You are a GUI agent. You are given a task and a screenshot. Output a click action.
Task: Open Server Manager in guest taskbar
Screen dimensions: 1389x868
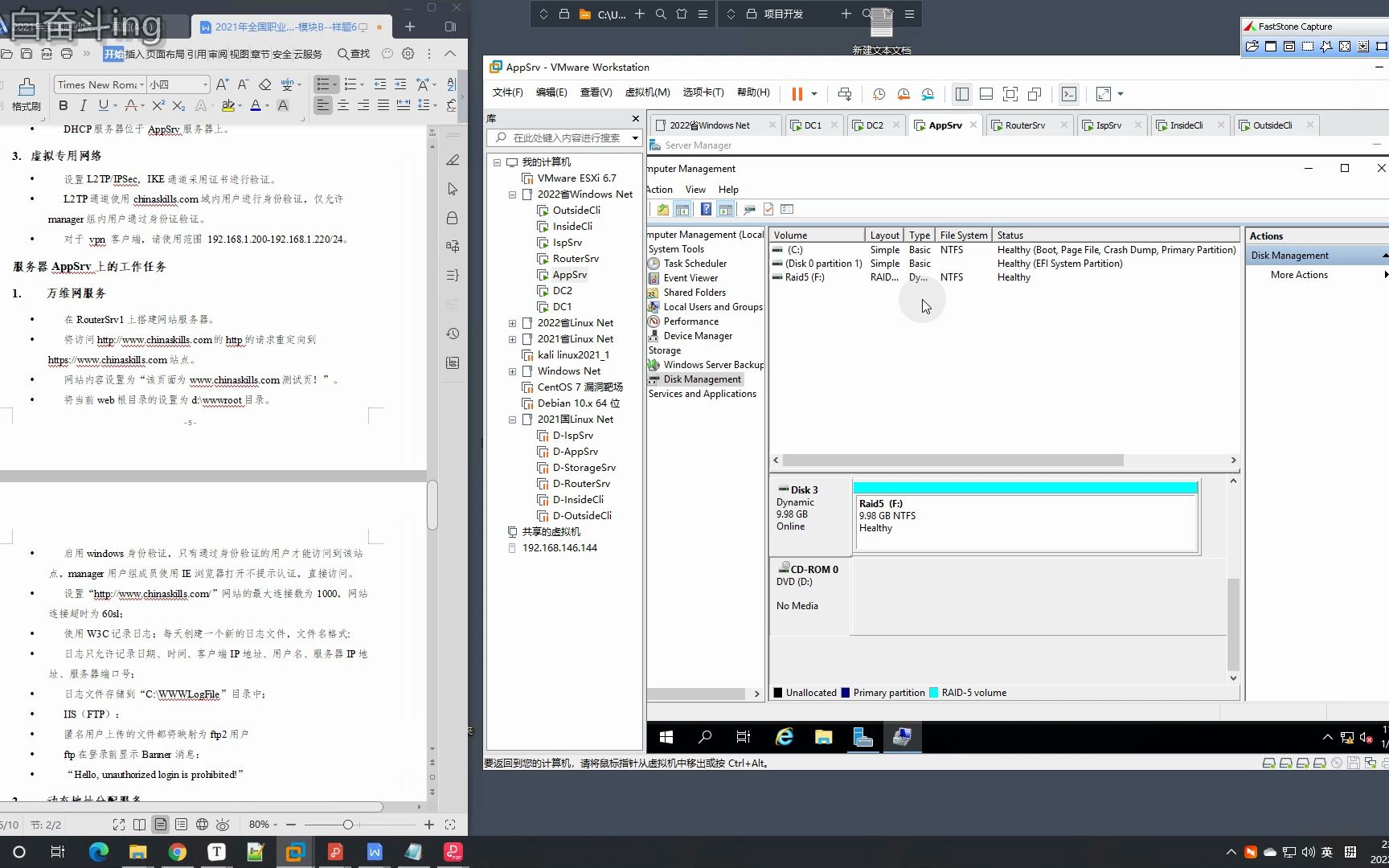click(862, 737)
